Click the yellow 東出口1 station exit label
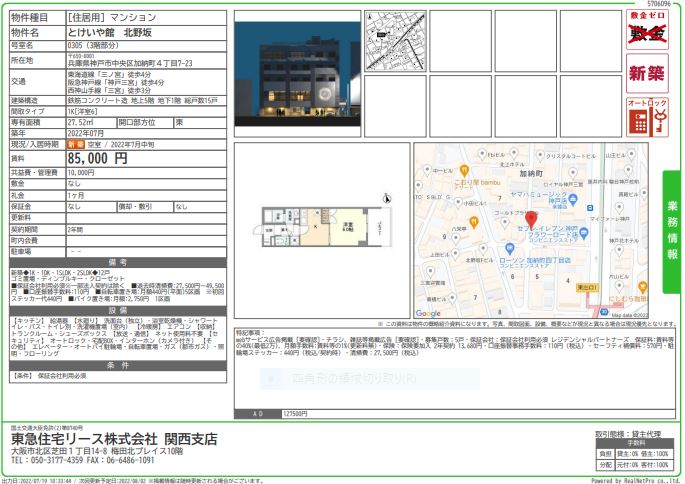The width and height of the screenshot is (686, 484). point(587,288)
